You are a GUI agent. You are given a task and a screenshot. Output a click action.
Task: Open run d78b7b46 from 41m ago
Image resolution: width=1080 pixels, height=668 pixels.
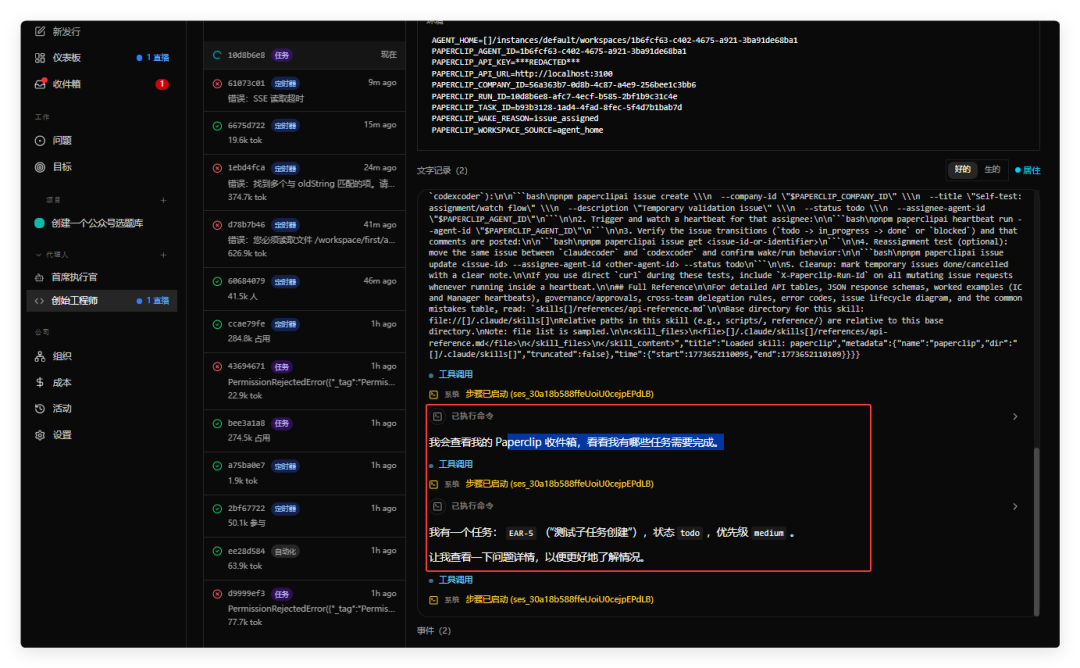point(304,239)
